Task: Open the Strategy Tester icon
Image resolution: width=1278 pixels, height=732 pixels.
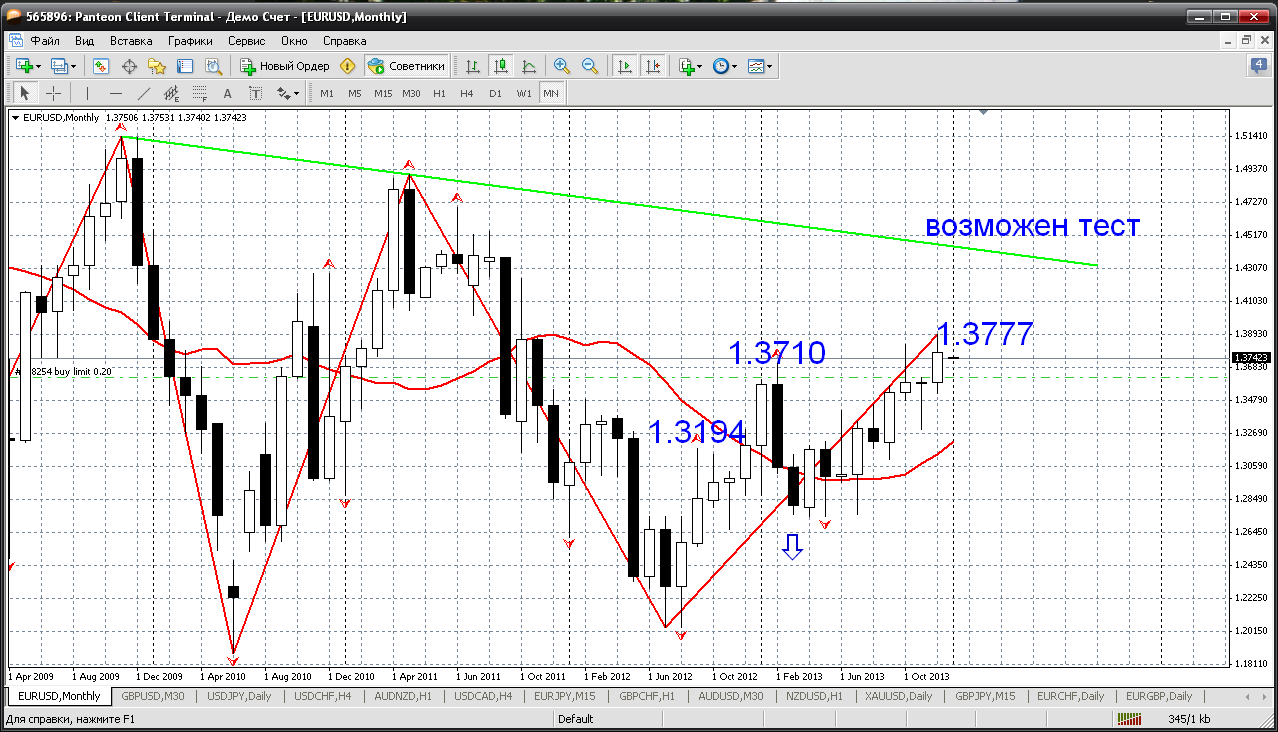Action: 213,66
